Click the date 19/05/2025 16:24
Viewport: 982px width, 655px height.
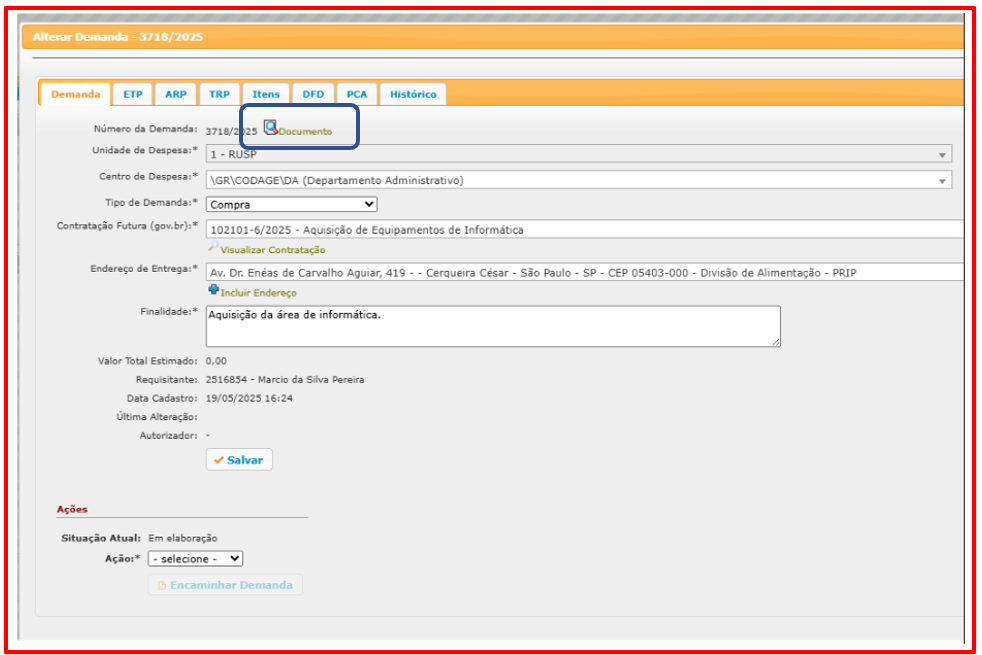pos(249,398)
